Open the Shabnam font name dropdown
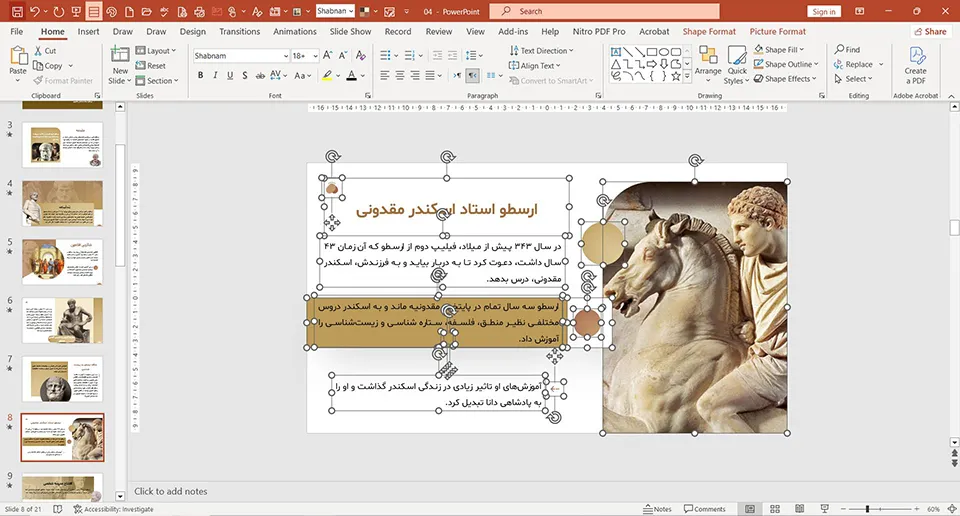This screenshot has width=960, height=516. (x=285, y=56)
